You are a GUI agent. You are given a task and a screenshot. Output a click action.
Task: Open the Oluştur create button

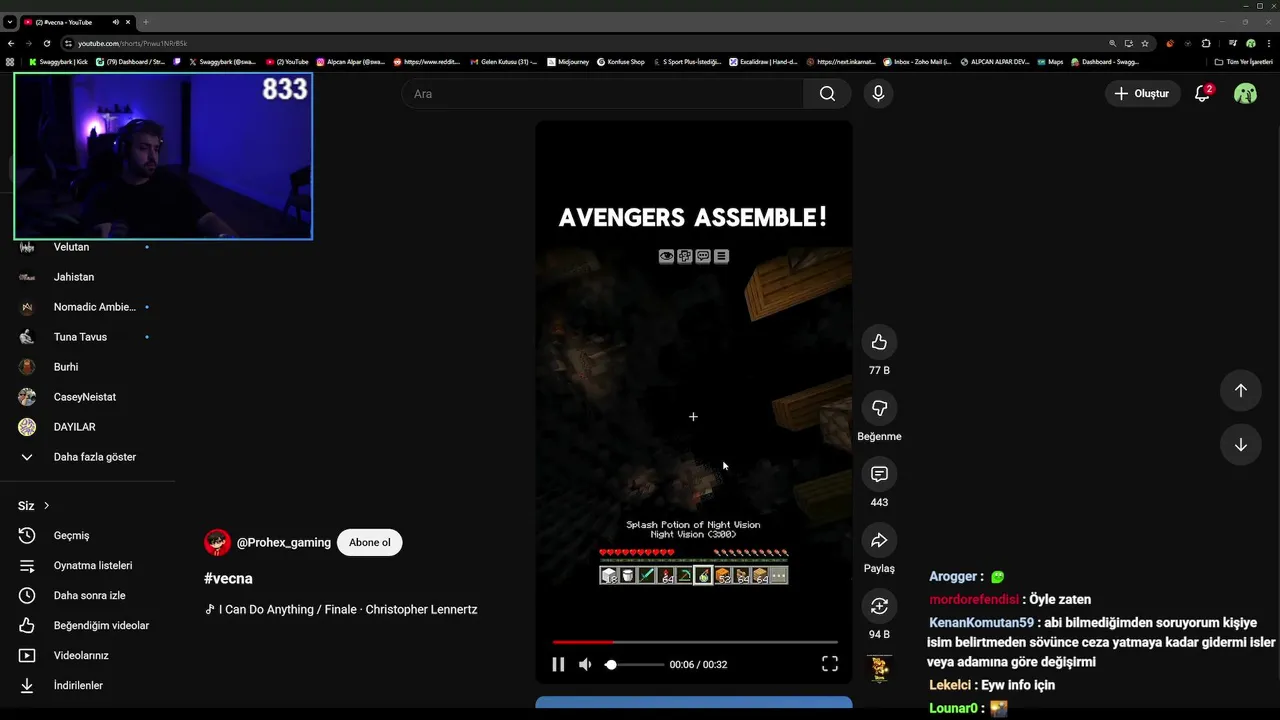[x=1142, y=94]
